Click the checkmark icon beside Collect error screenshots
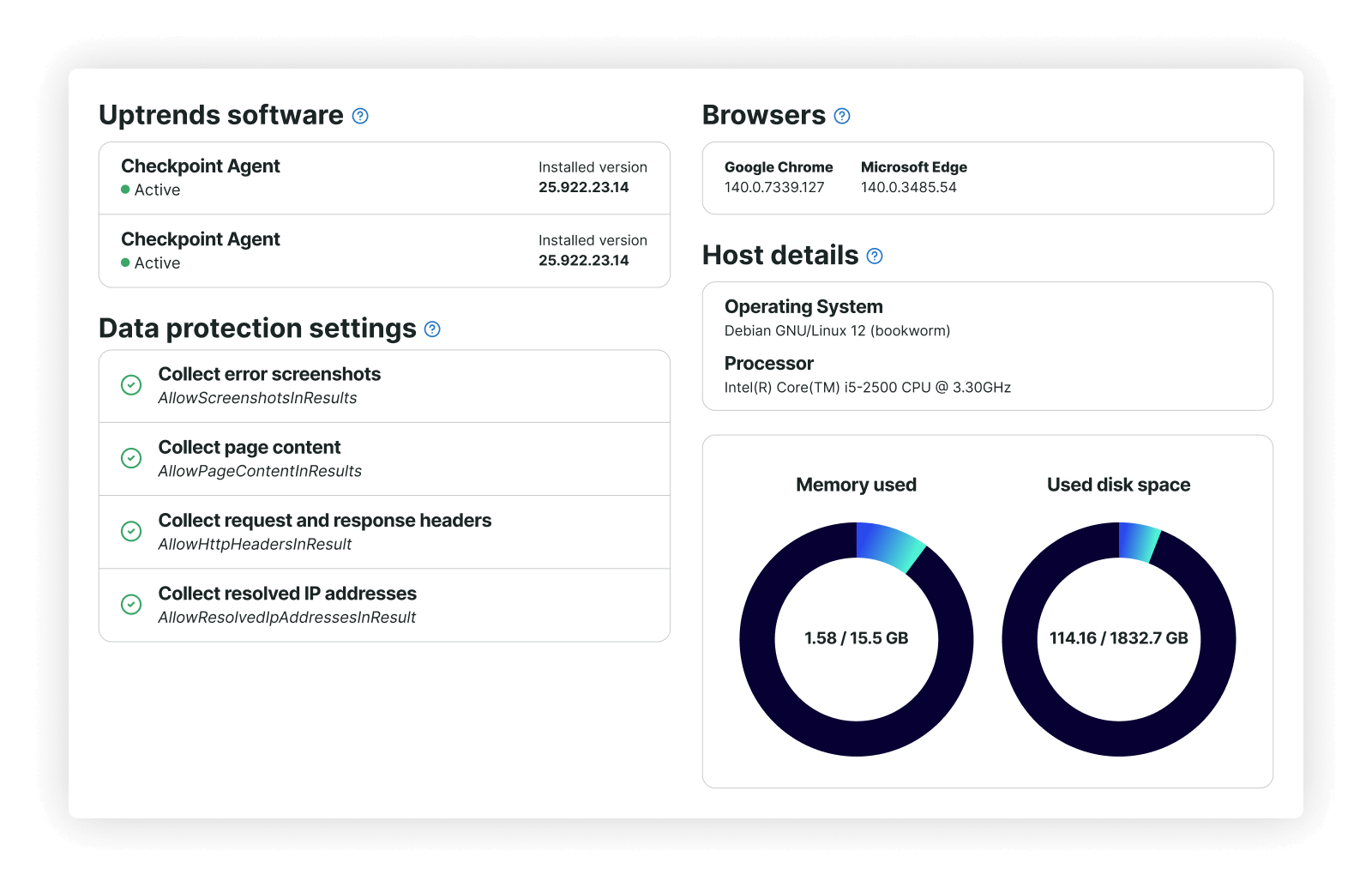This screenshot has height=887, width=1372. pyautogui.click(x=131, y=385)
